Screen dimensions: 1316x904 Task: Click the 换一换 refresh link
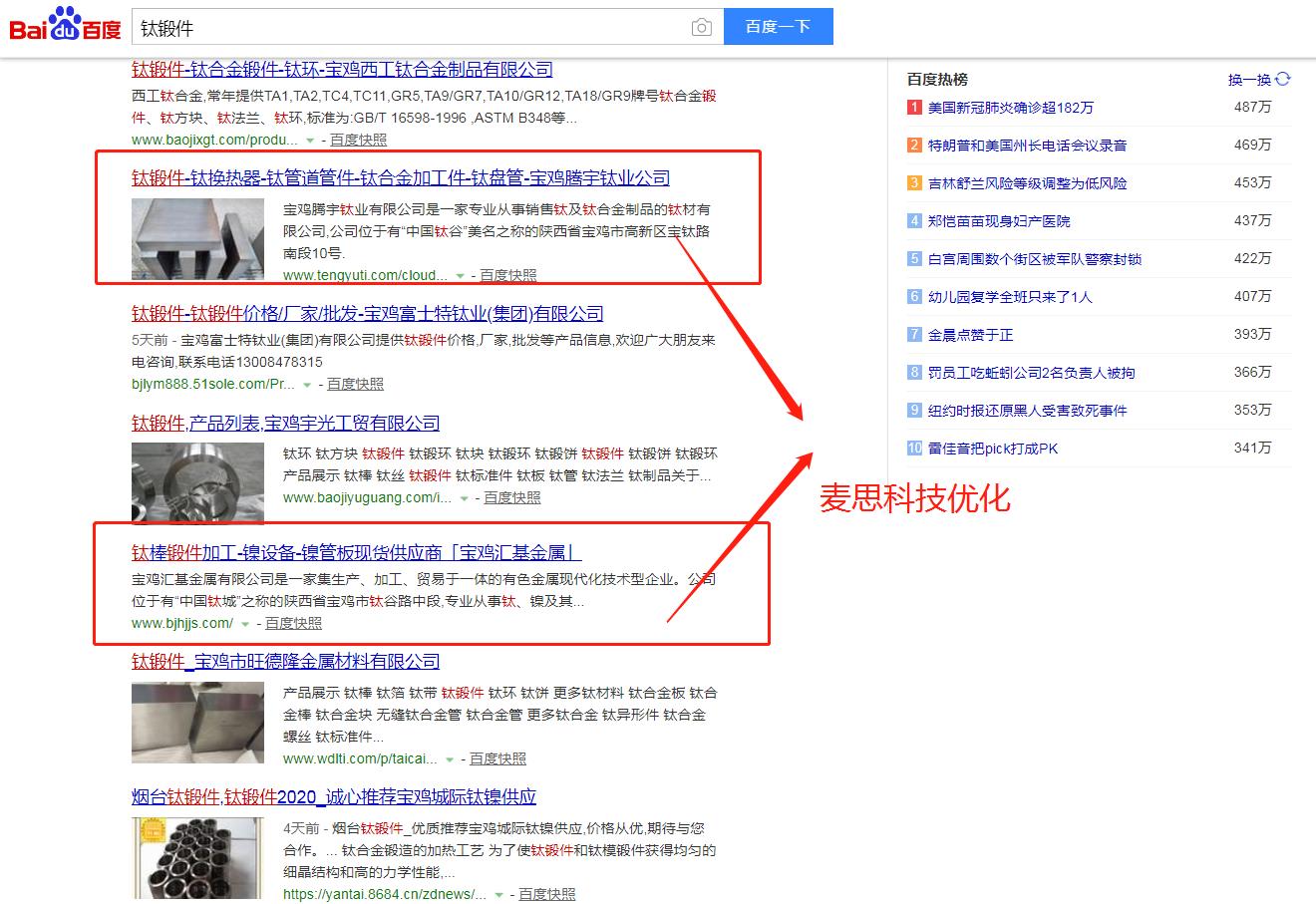point(1250,80)
